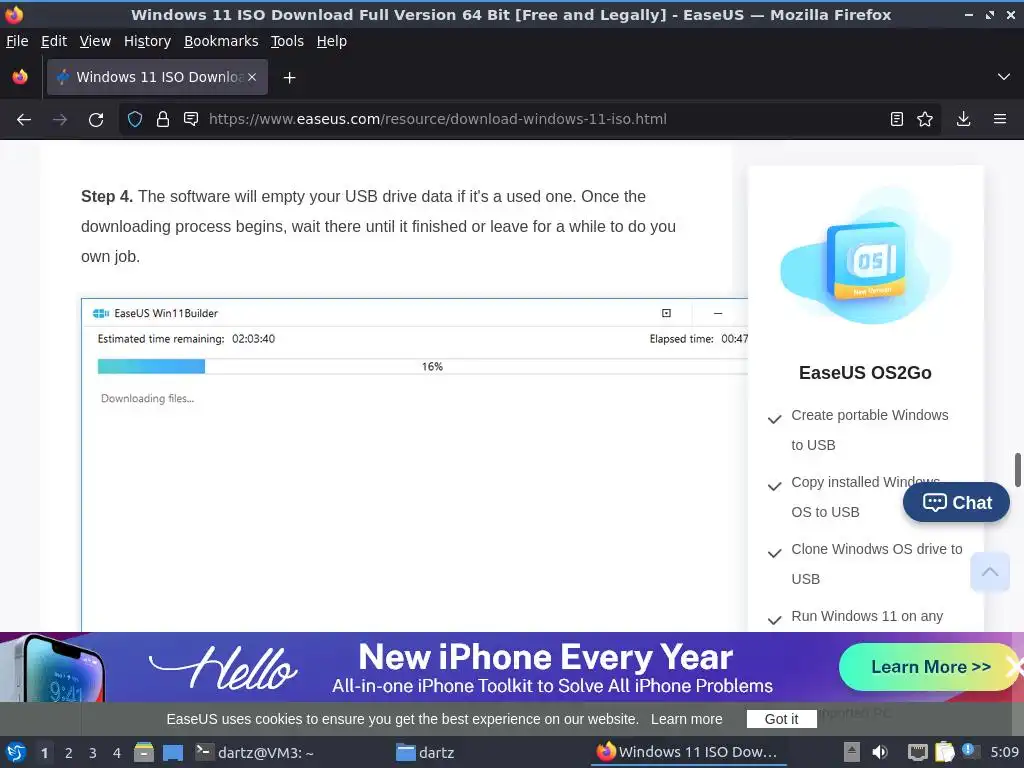Screen dimensions: 1024x768
Task: Click the Win11Builder 16% progress bar
Action: tap(423, 366)
